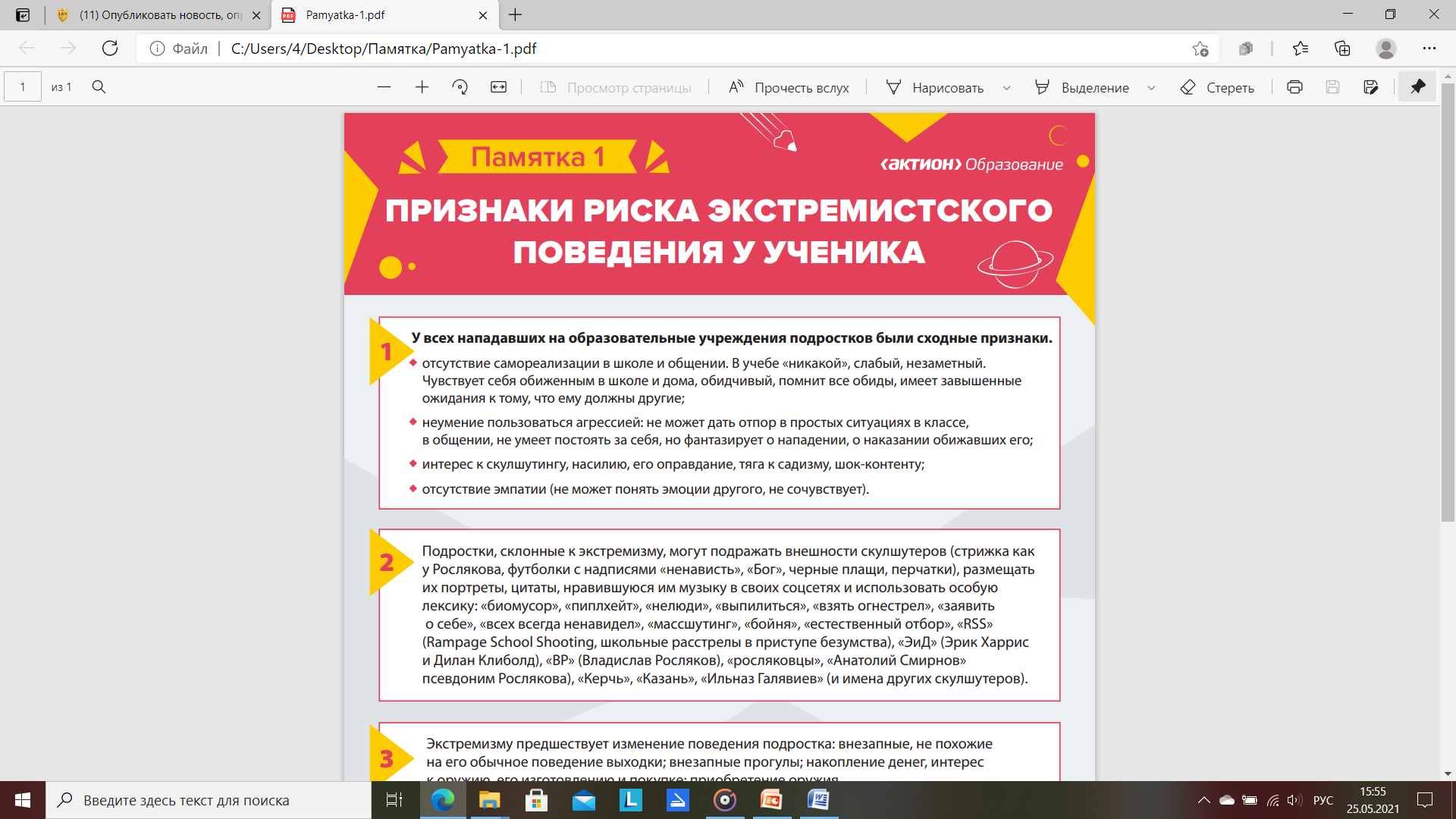Click the page number input field
This screenshot has height=819, width=1456.
coord(23,87)
